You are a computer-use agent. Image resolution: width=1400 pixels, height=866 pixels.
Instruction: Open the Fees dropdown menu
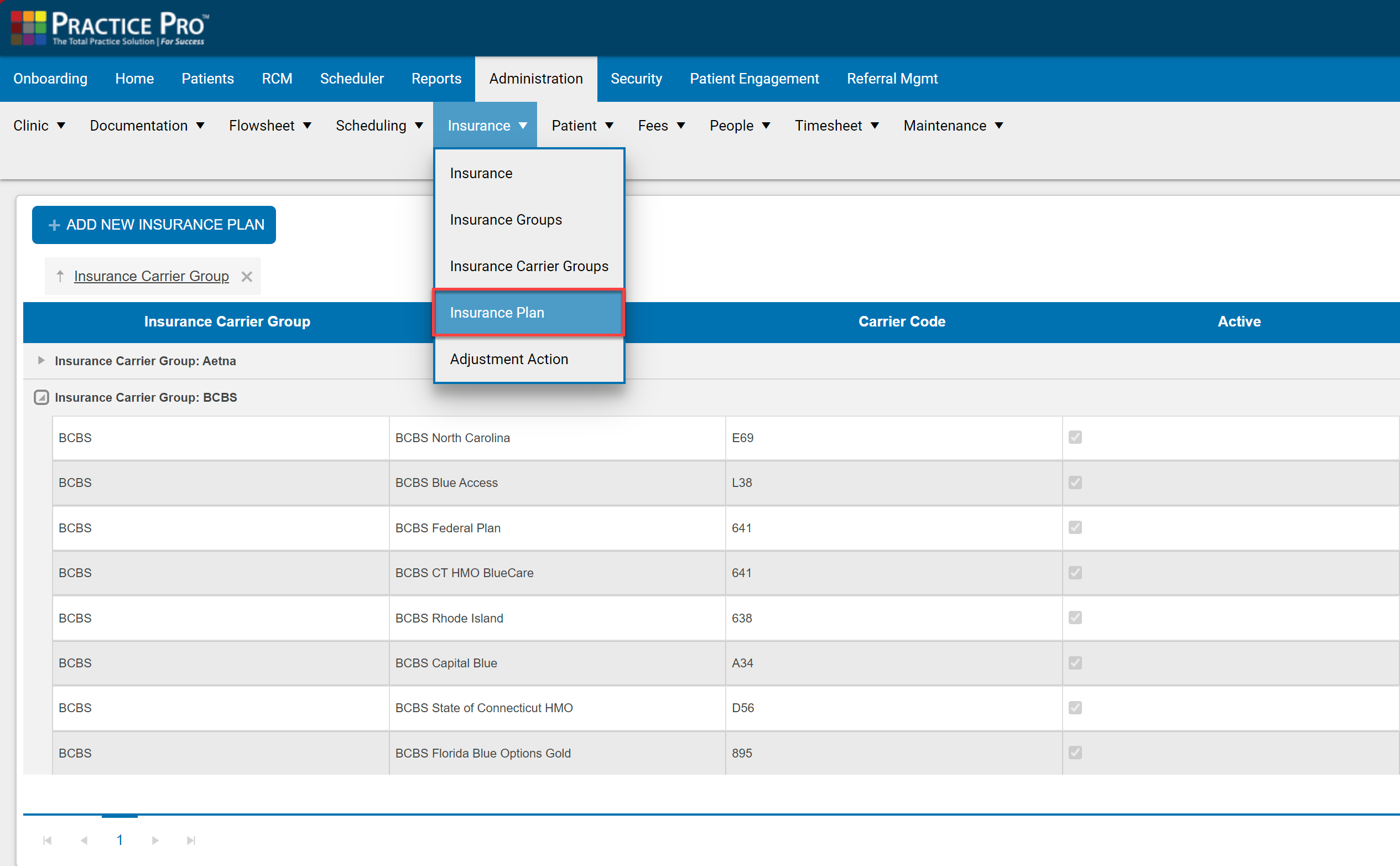tap(661, 126)
